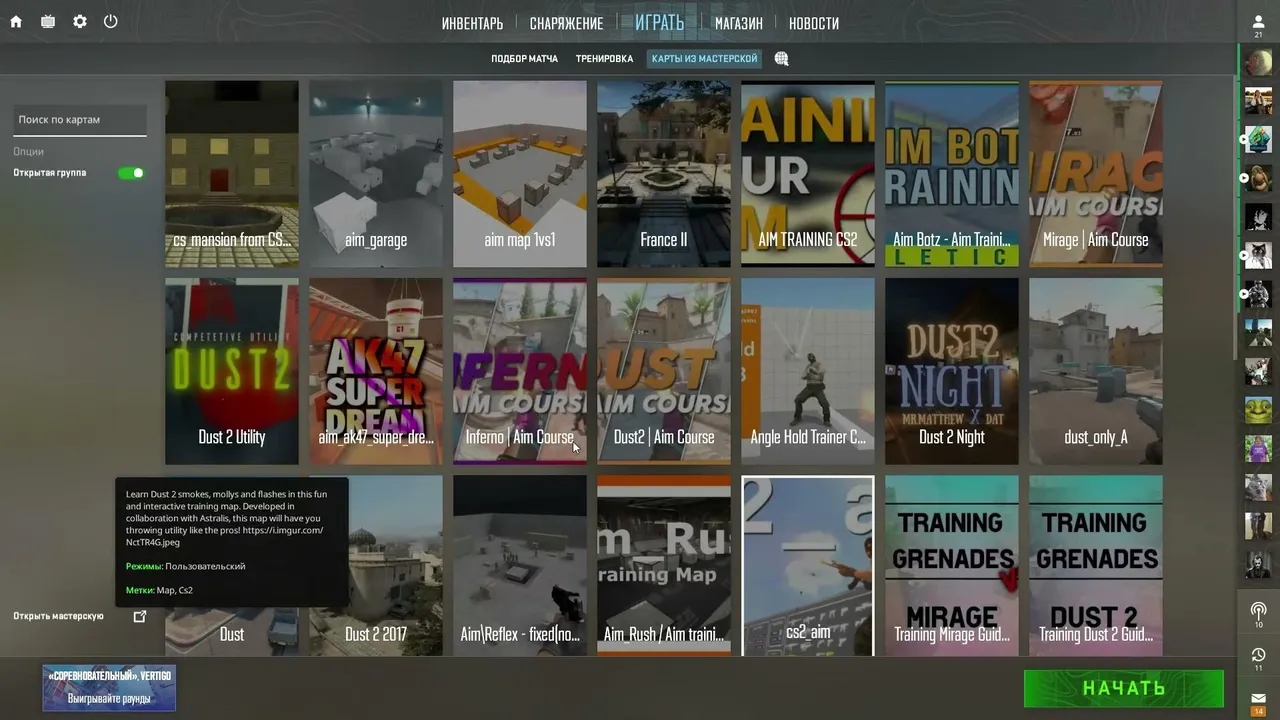The width and height of the screenshot is (1280, 720).
Task: Choose the Training Mirage Guide map
Action: [x=952, y=566]
